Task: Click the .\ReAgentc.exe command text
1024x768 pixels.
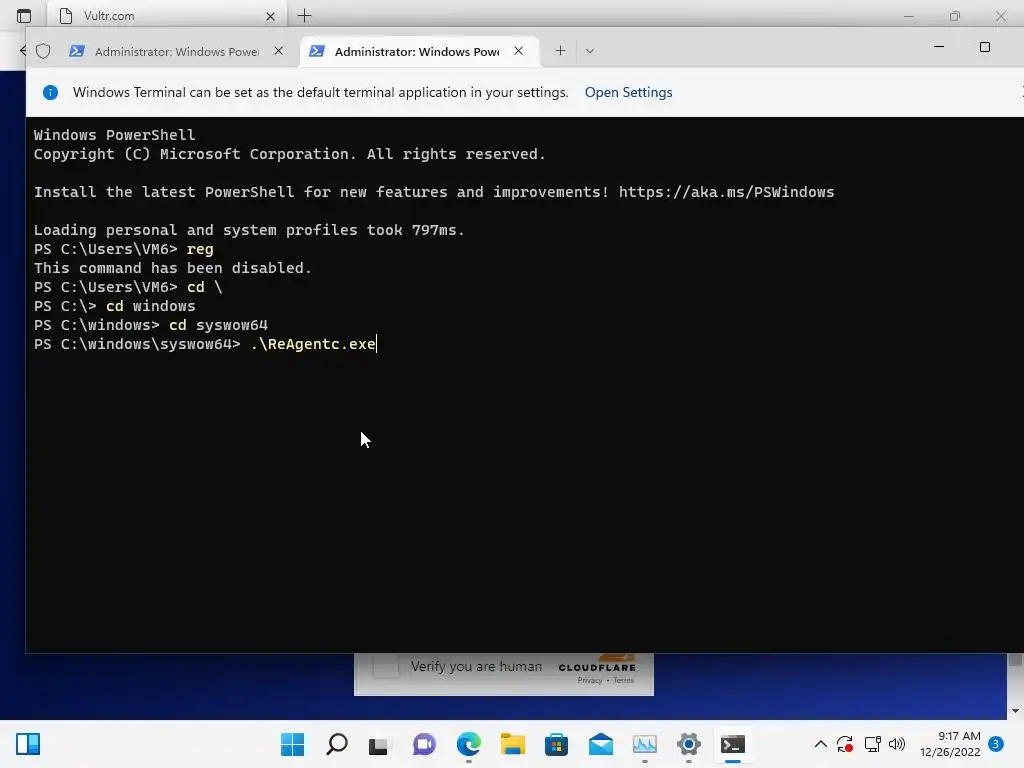Action: (x=313, y=344)
